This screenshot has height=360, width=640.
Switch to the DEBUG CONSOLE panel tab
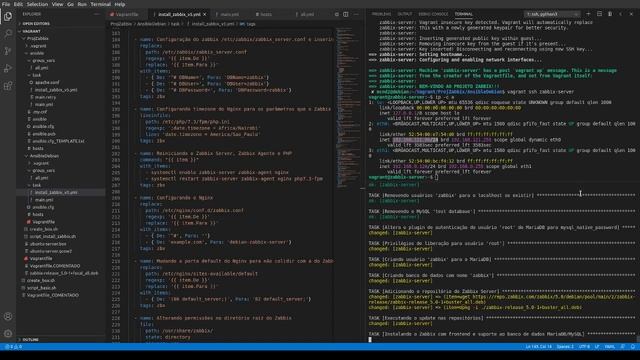[x=433, y=14]
